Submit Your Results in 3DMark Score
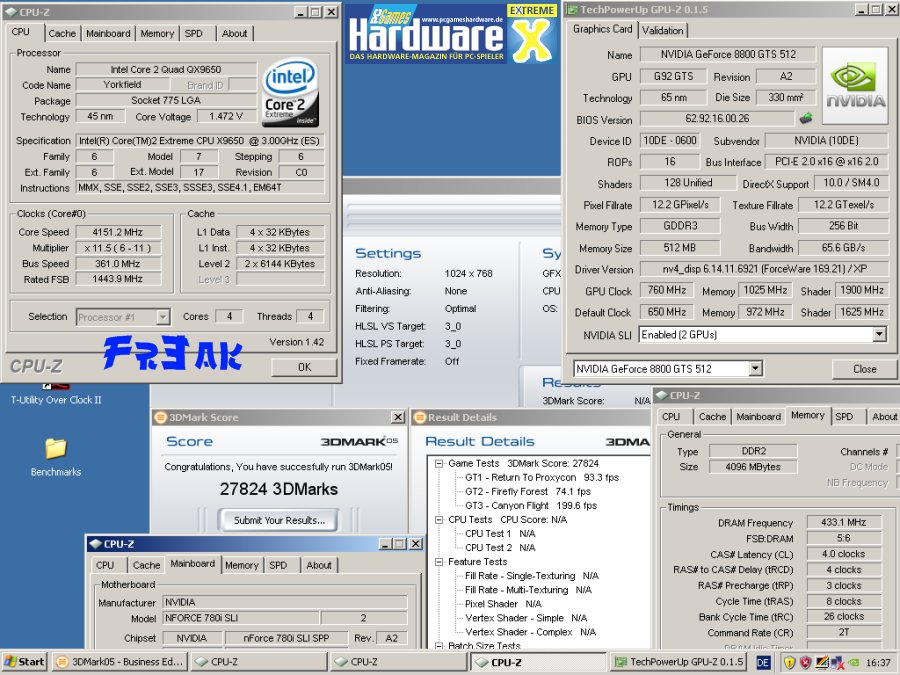 click(x=279, y=520)
